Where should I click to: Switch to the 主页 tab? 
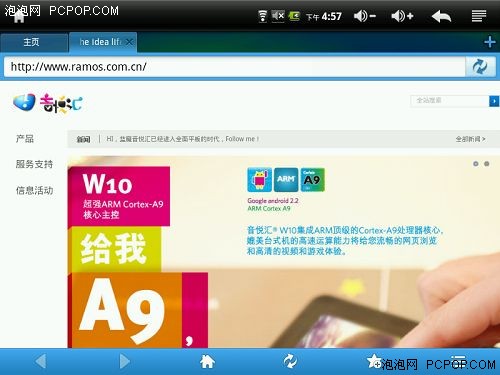click(34, 42)
